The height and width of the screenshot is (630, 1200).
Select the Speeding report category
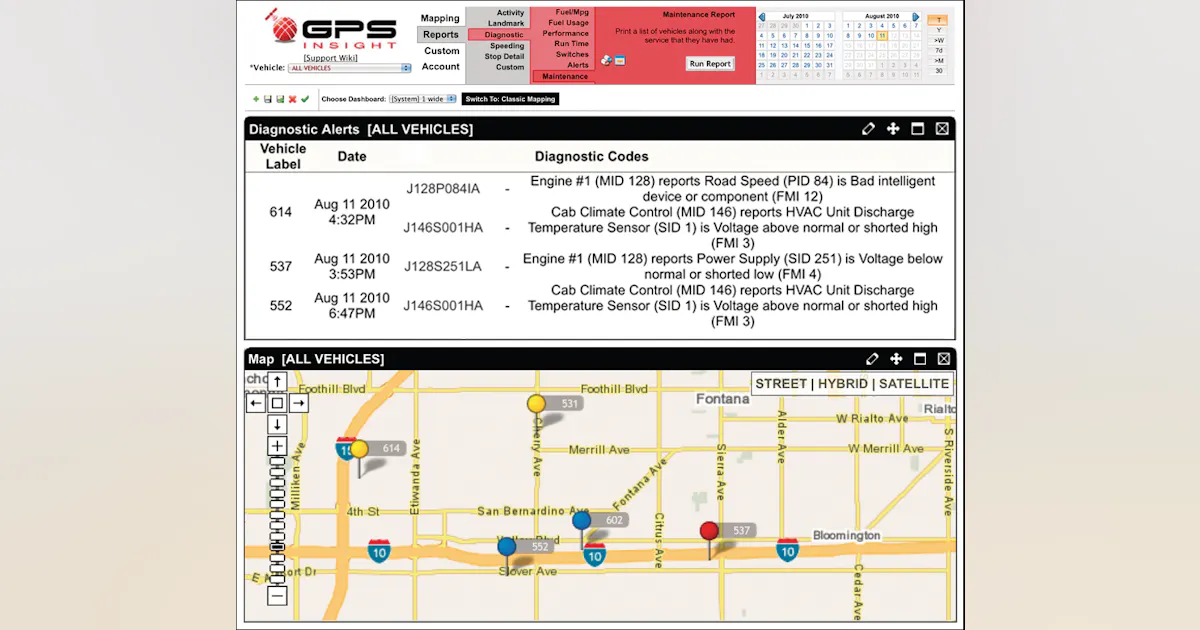(x=507, y=46)
